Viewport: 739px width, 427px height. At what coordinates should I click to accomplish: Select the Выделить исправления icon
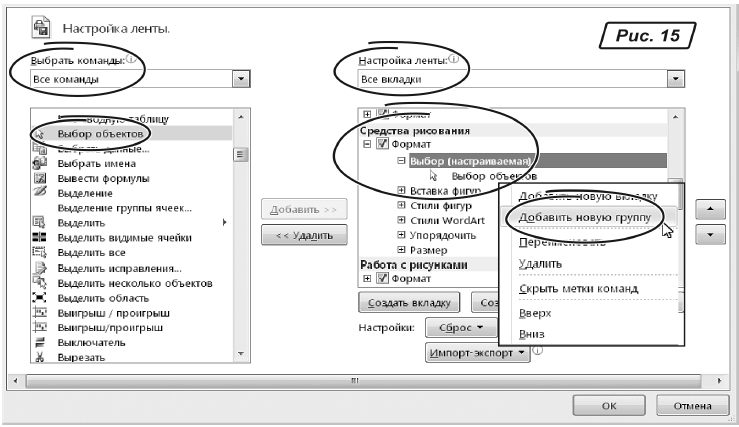[41, 268]
